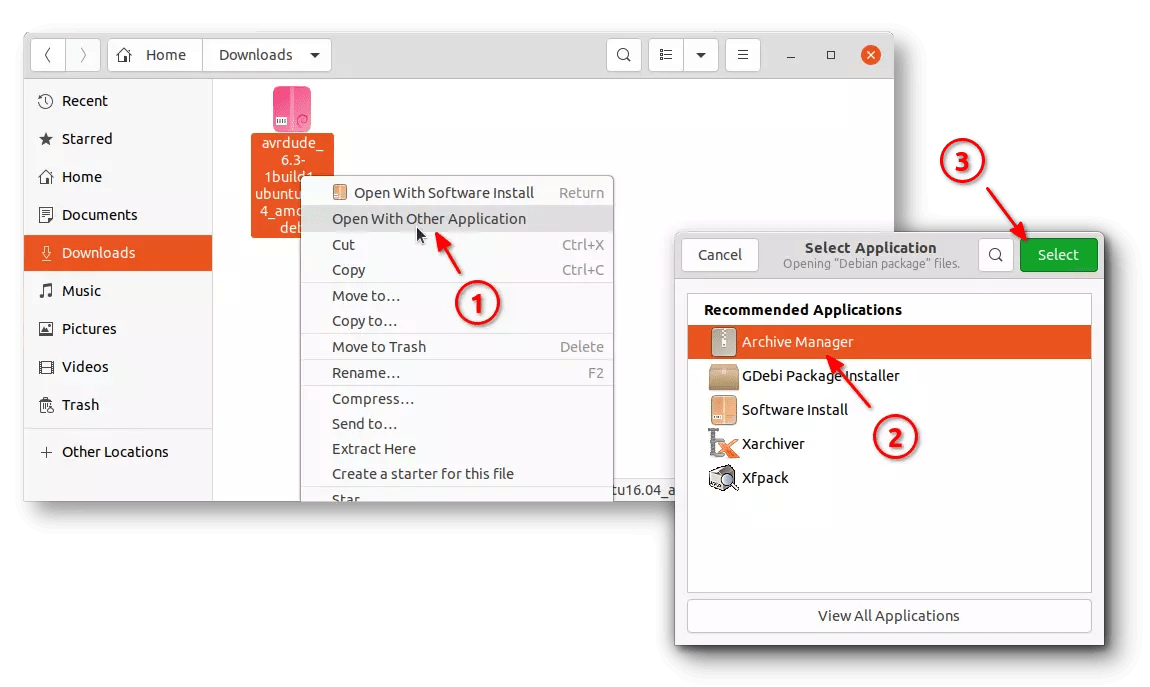Open Music in the sidebar

[117, 291]
